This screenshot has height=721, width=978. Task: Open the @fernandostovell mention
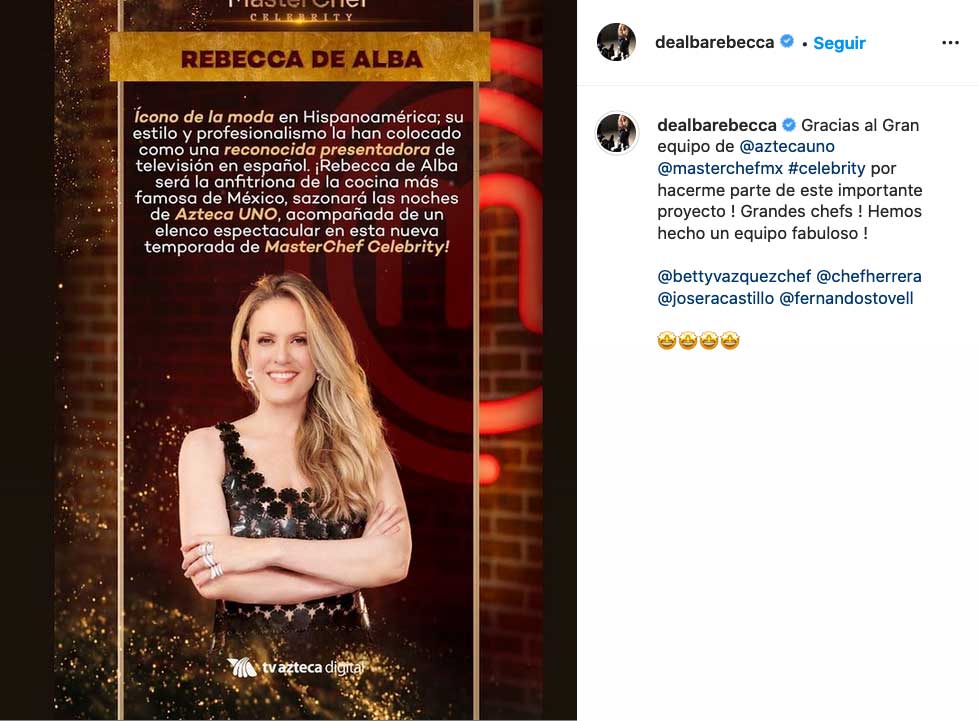pyautogui.click(x=846, y=298)
